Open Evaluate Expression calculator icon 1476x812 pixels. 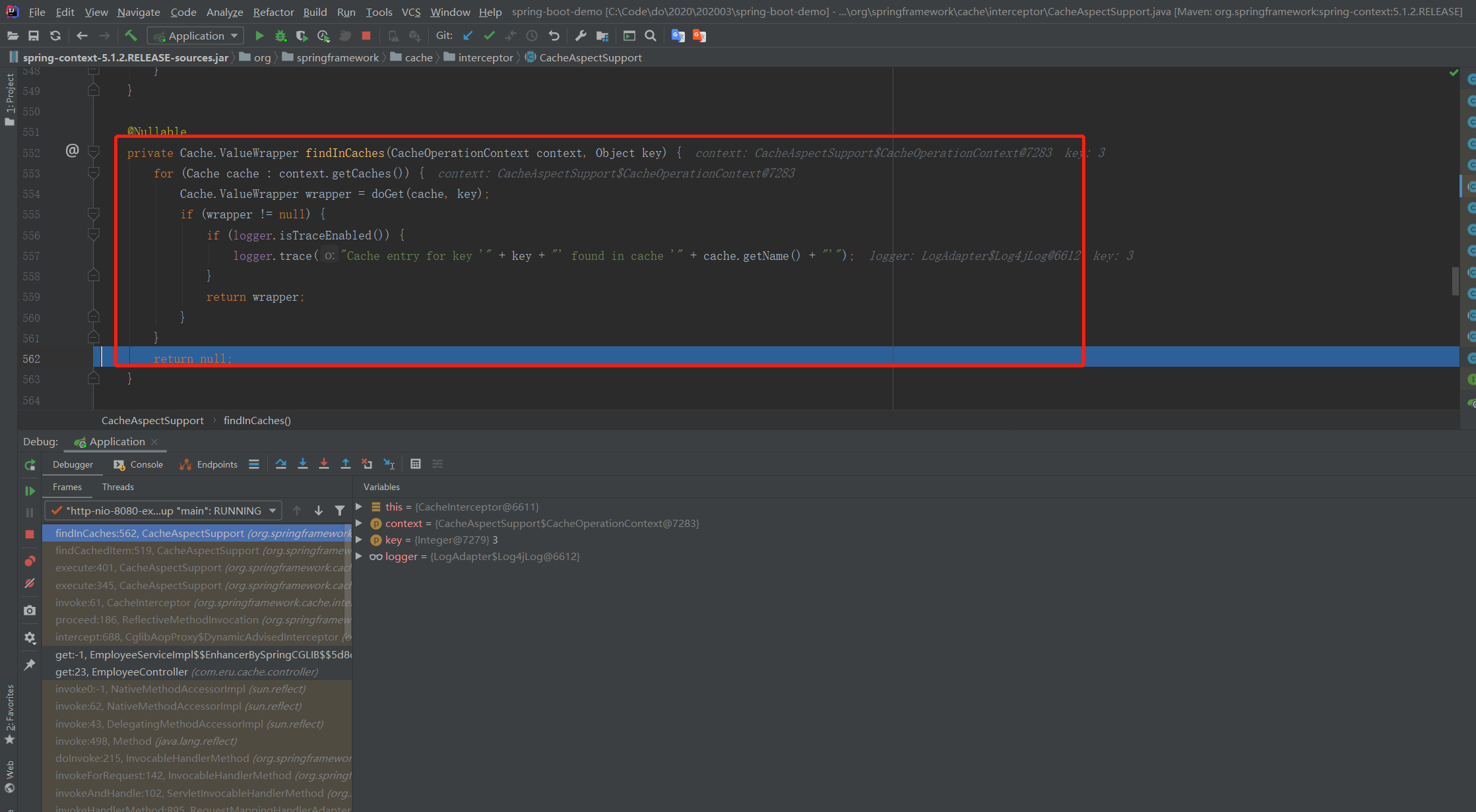click(x=415, y=464)
